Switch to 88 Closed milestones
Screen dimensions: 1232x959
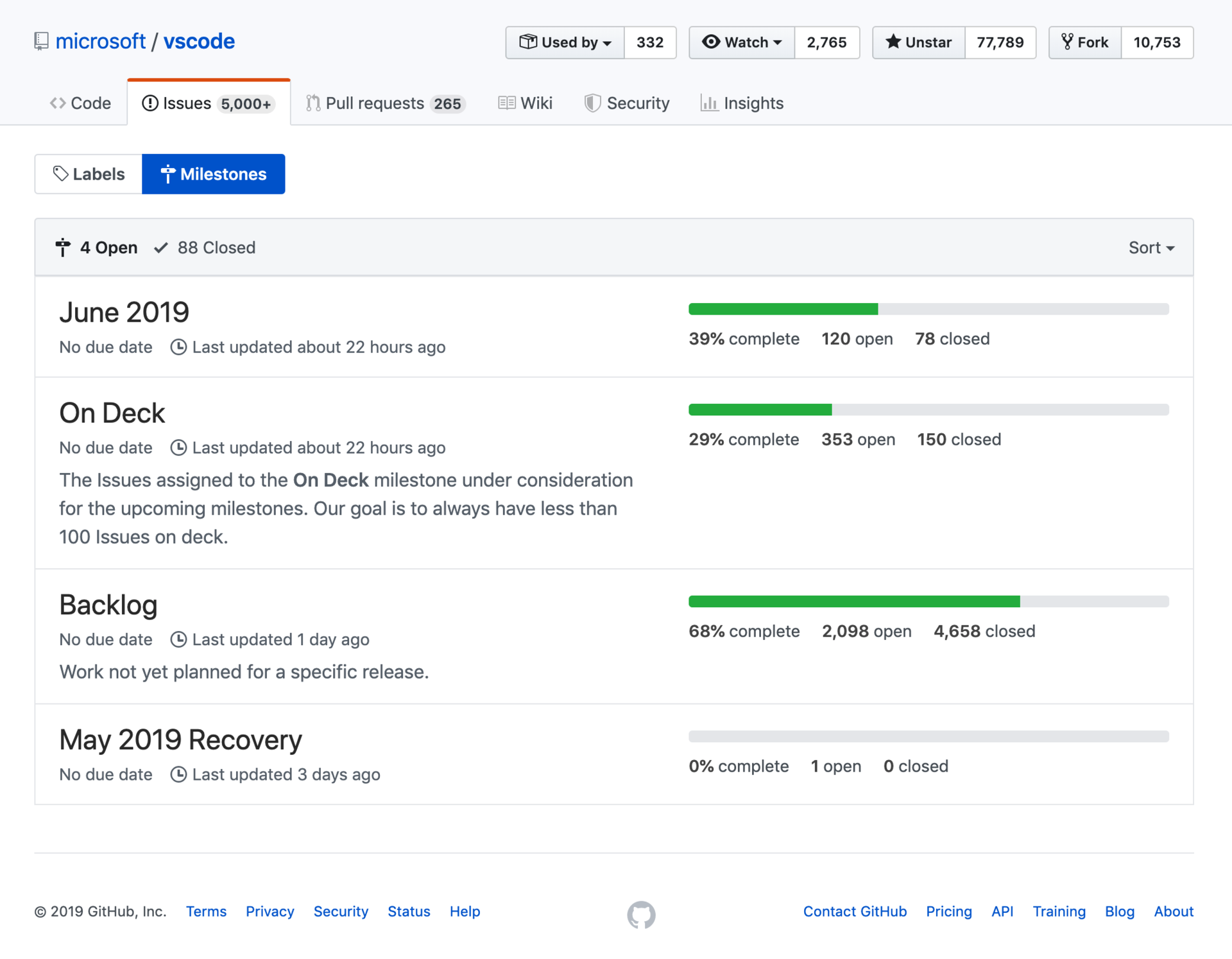tap(205, 248)
